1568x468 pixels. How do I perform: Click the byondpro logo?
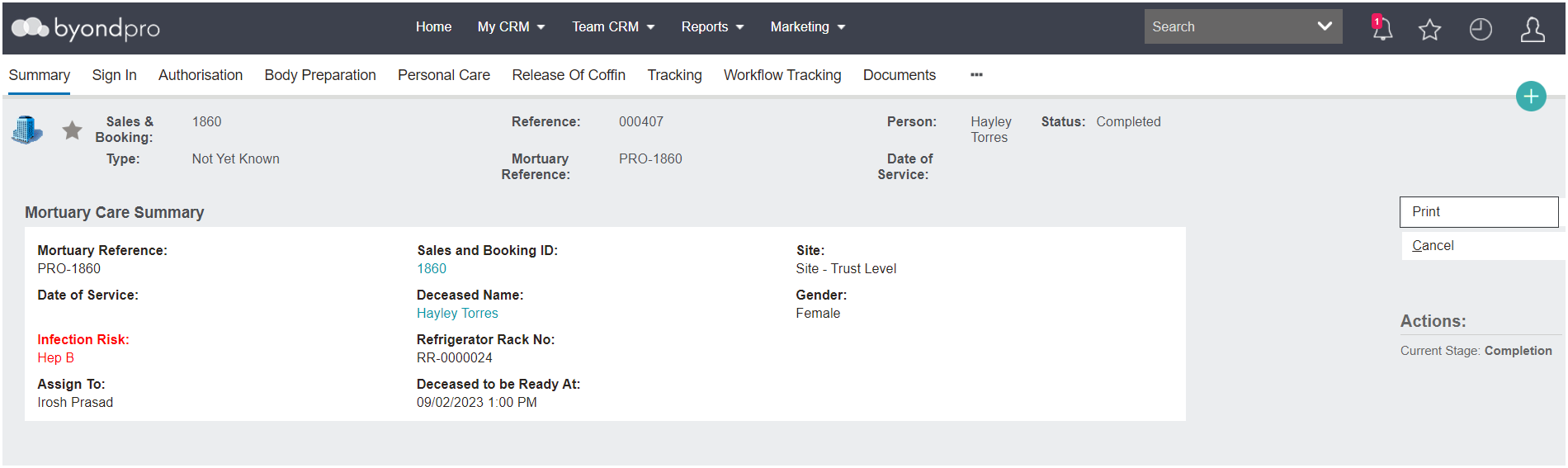coord(86,28)
